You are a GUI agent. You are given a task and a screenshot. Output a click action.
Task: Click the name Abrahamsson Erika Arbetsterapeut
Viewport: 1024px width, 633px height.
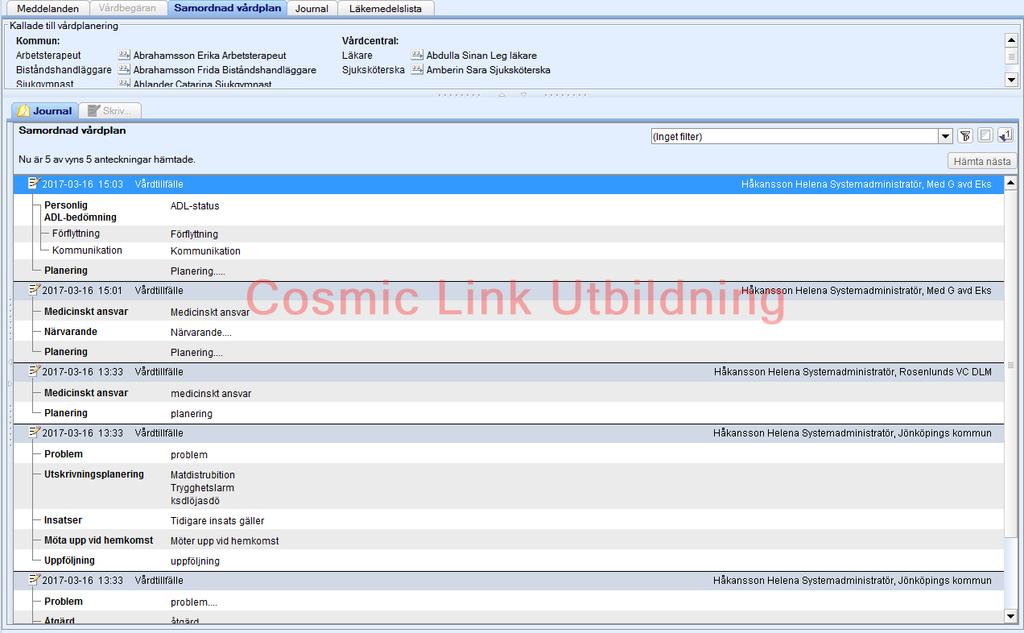pos(210,56)
